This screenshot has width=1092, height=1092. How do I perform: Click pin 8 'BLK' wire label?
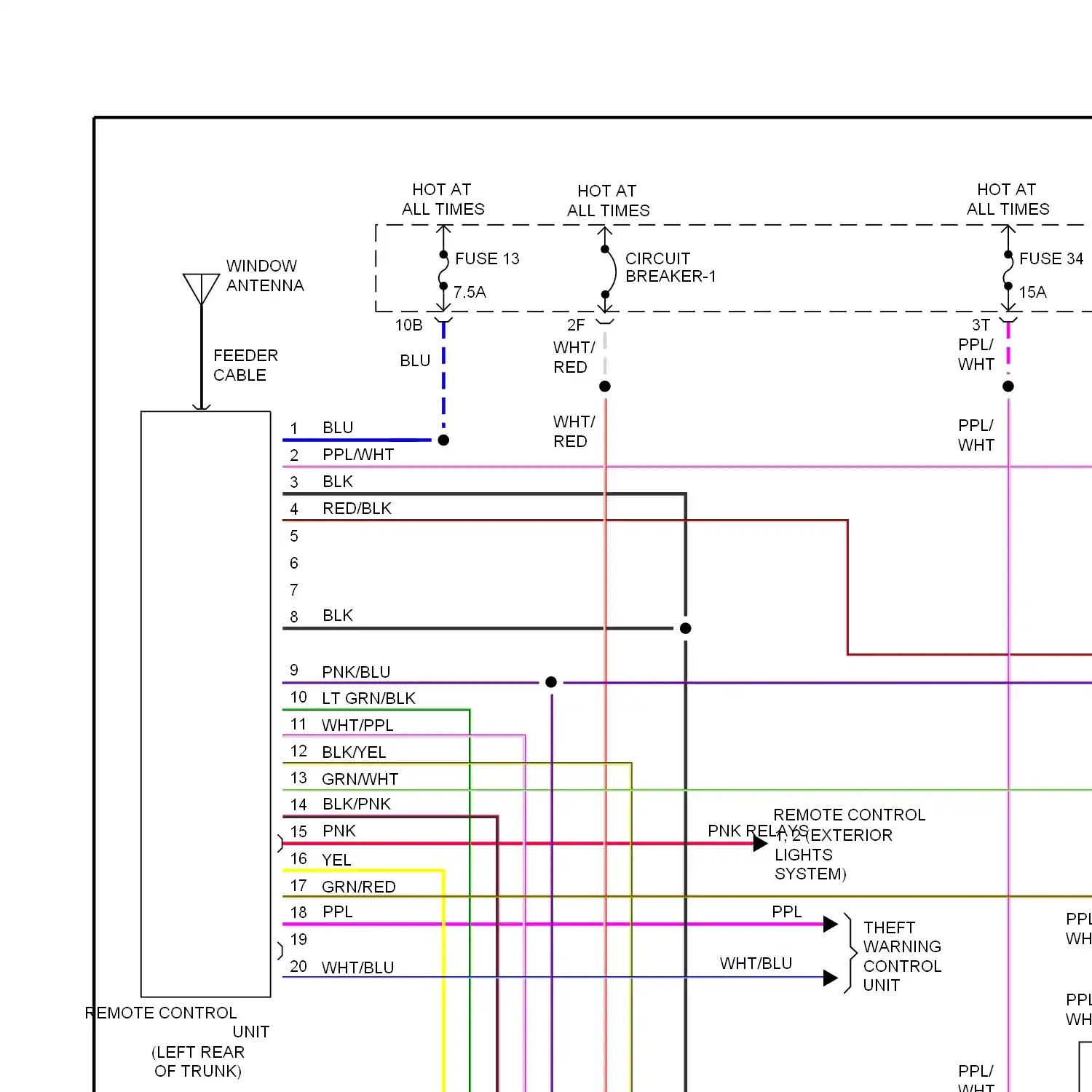338,615
